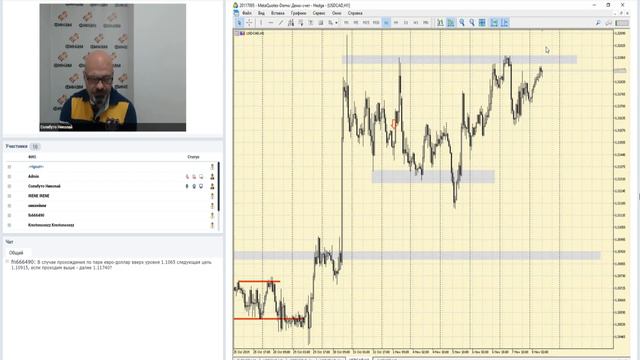Toggle candlestick chart display
640x360 pixels.
(x=451, y=22)
